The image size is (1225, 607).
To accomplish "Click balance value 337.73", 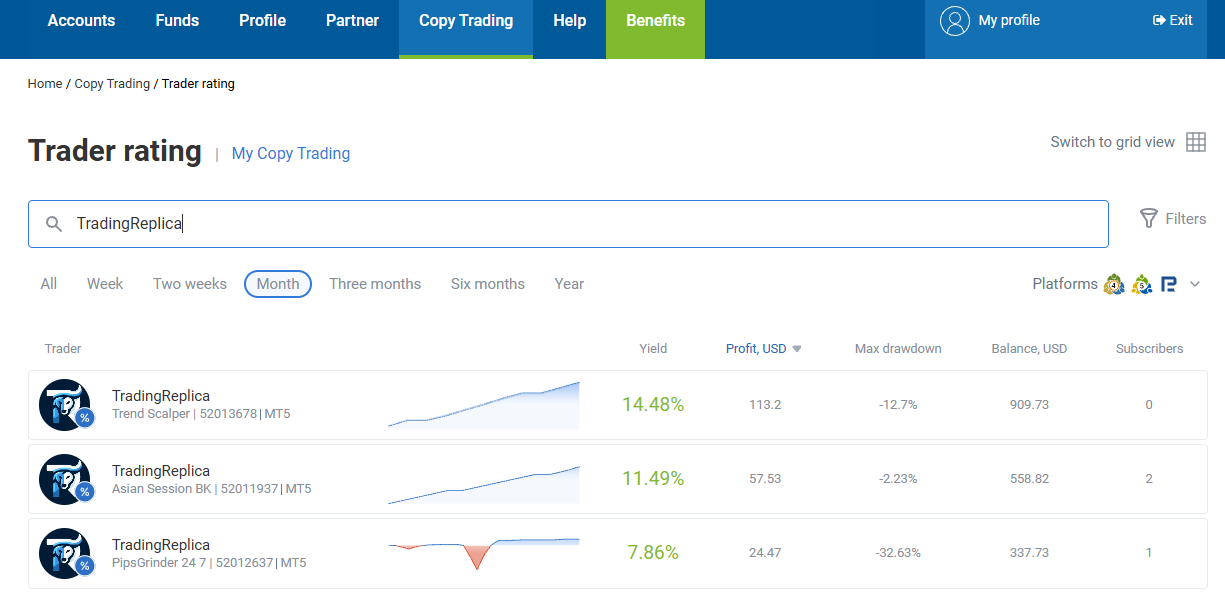I will tap(1029, 553).
